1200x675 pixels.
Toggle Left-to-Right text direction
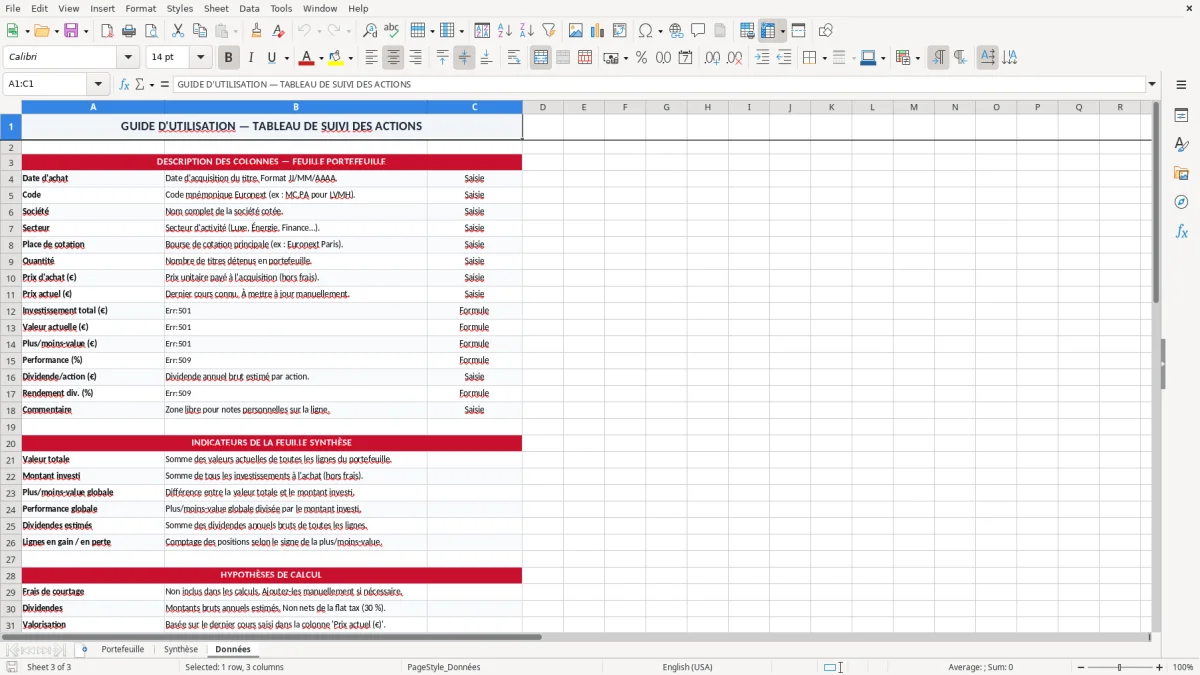click(938, 58)
